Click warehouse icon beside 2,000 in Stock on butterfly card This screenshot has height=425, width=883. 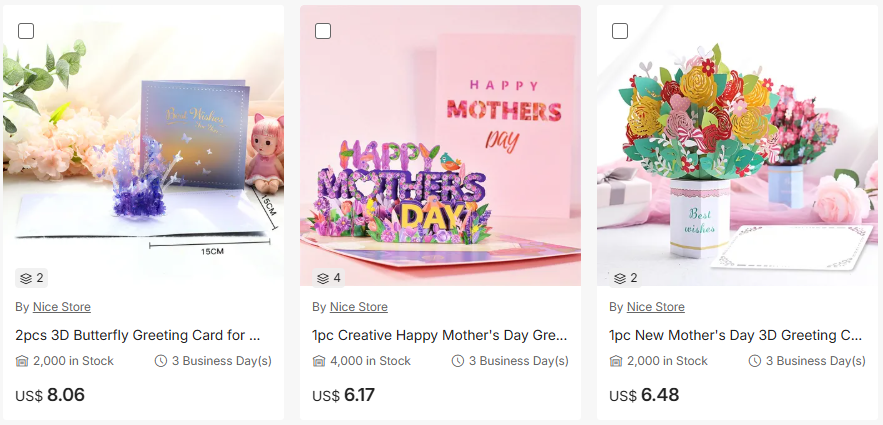click(x=22, y=361)
